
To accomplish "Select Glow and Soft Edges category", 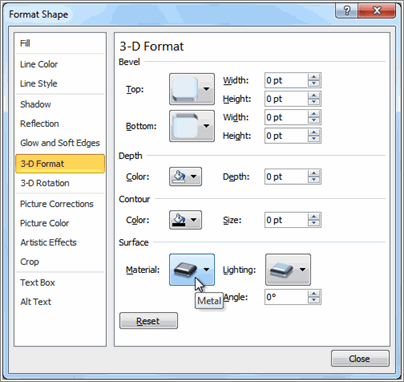I will pyautogui.click(x=60, y=143).
